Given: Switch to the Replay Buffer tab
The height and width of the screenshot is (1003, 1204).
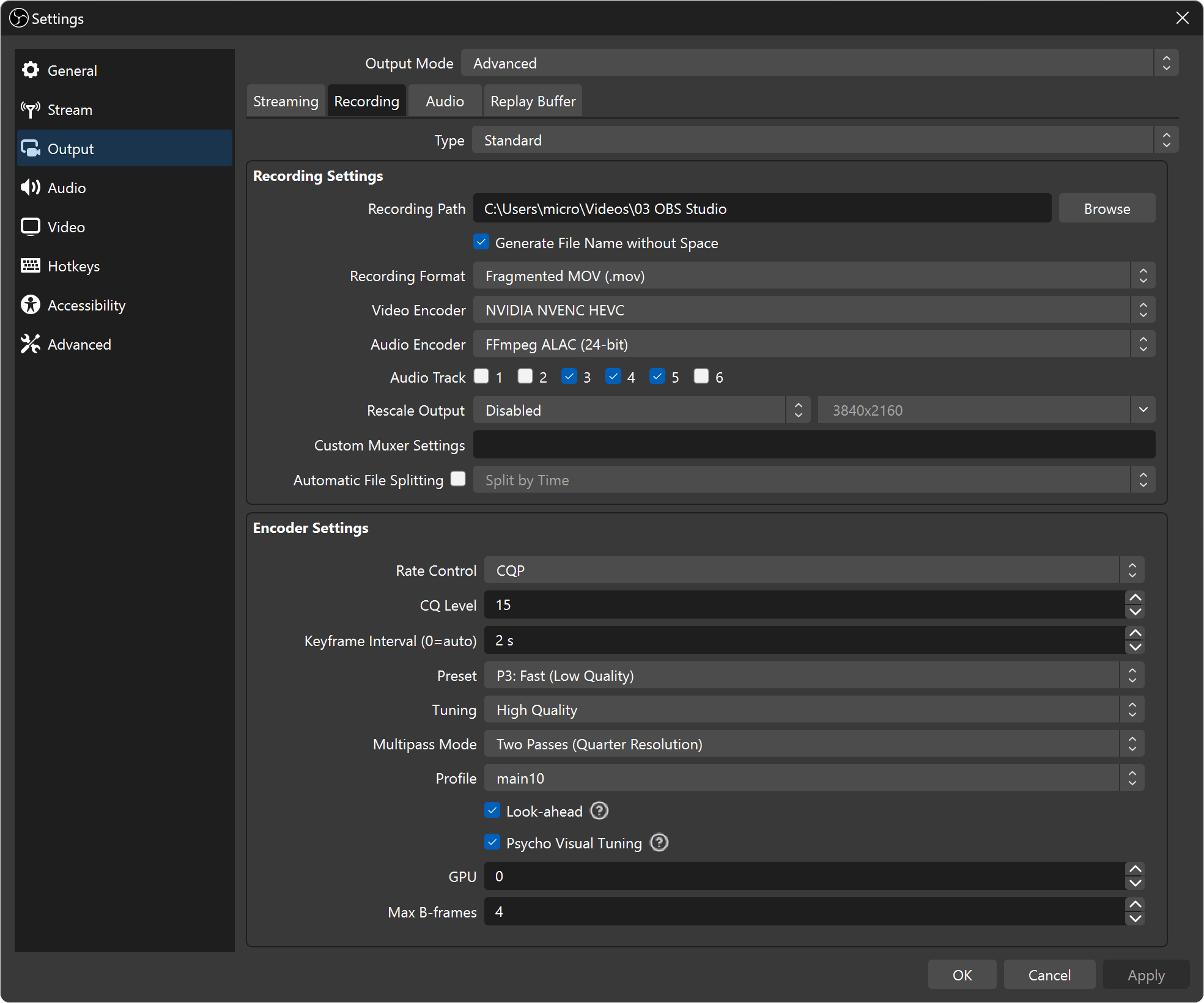Looking at the screenshot, I should click(533, 101).
